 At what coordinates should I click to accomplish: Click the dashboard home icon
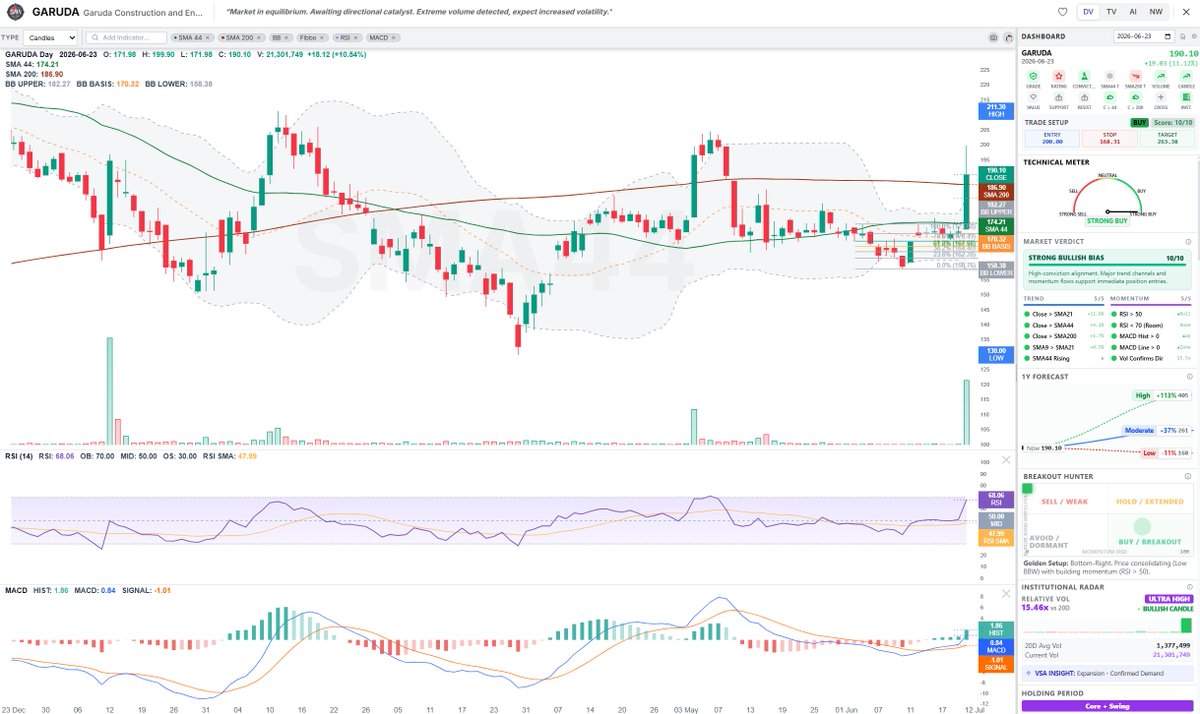[1182, 37]
